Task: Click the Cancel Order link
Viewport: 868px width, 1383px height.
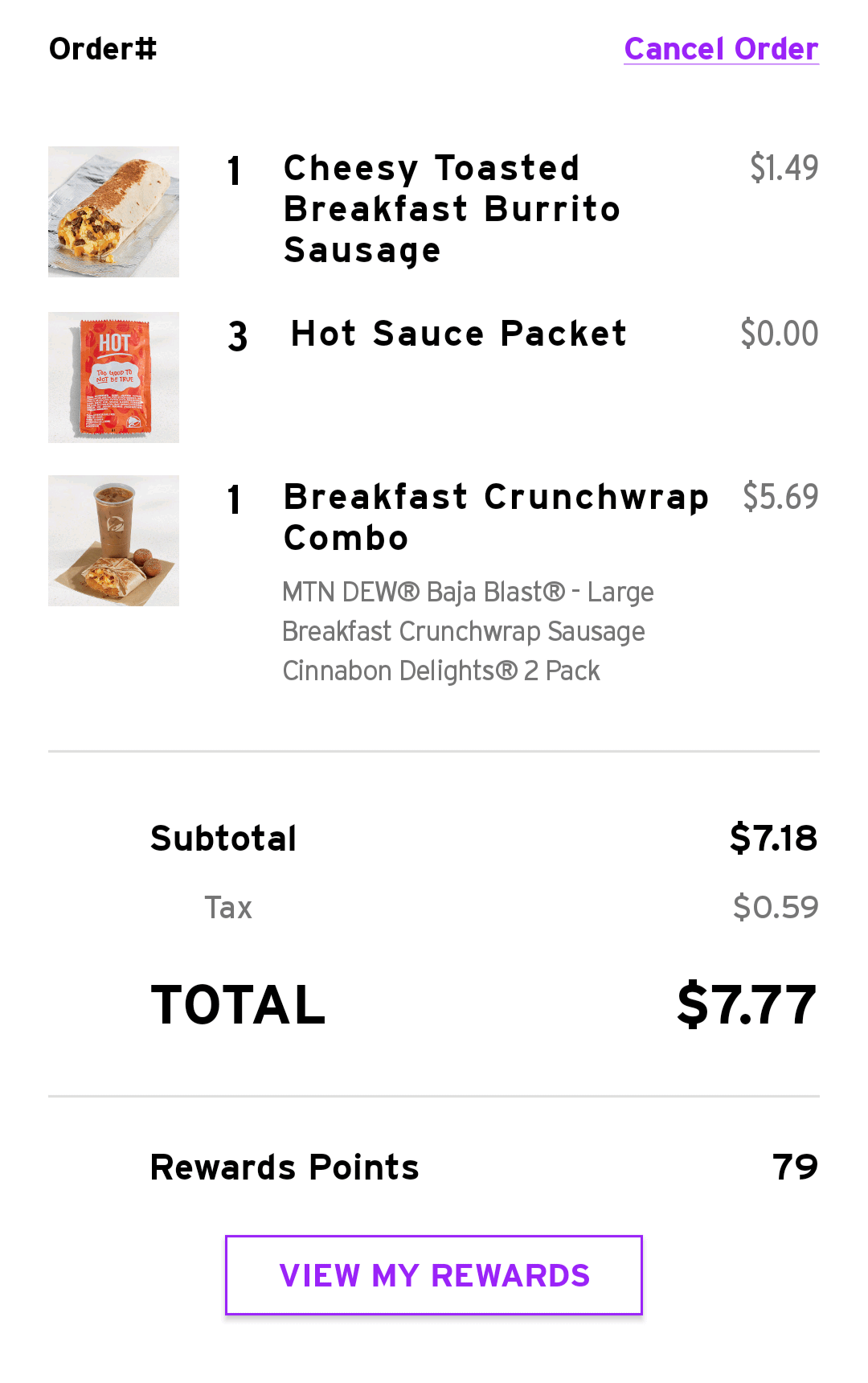Action: pyautogui.click(x=721, y=49)
